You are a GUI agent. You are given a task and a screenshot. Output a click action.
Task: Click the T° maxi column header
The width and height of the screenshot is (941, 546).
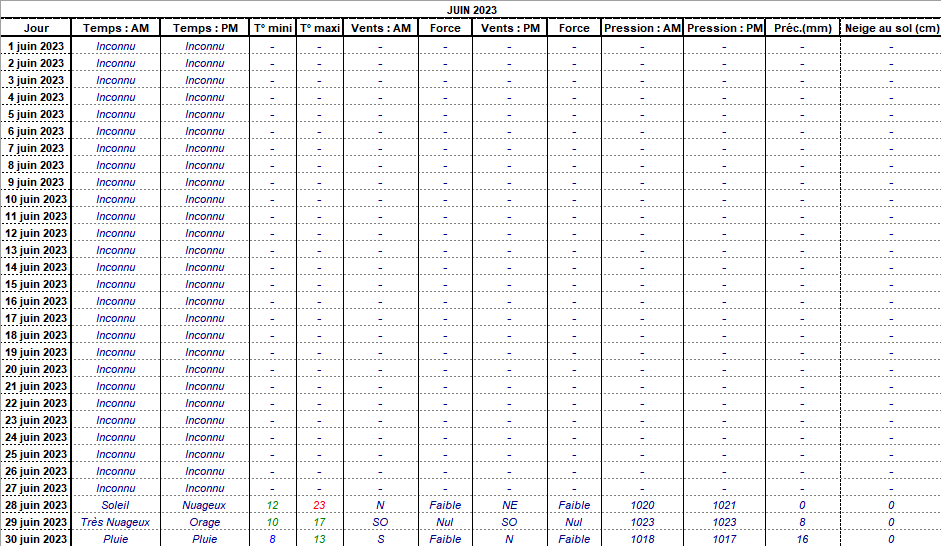pyautogui.click(x=320, y=28)
